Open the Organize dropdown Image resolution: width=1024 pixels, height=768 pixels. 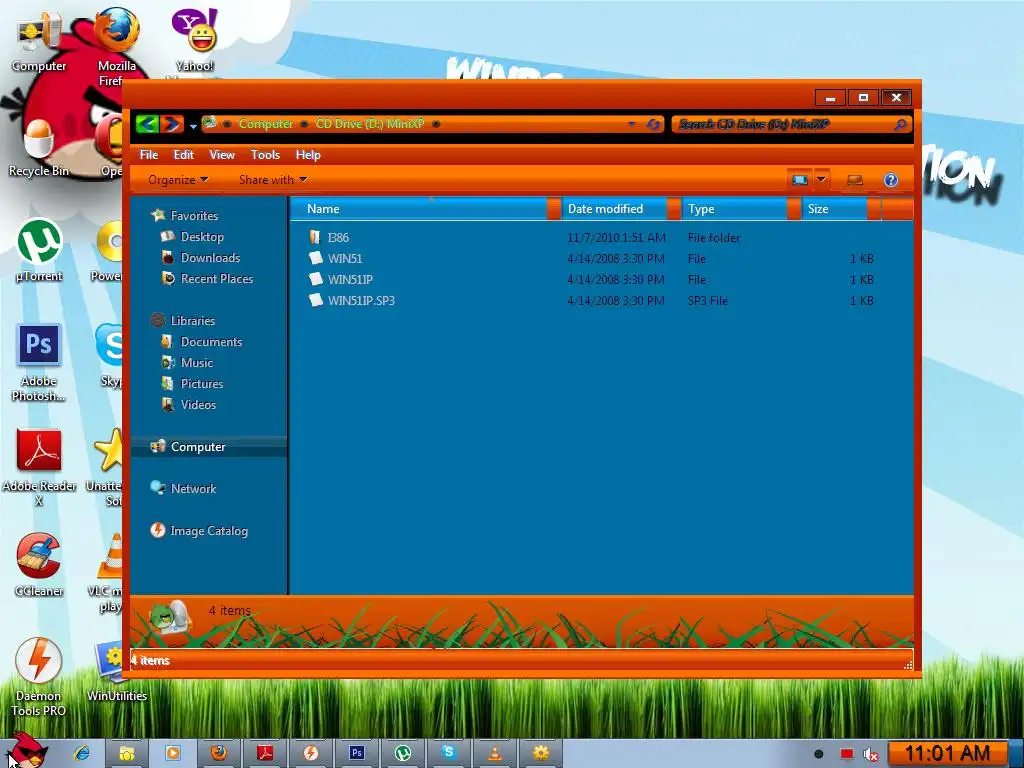tap(178, 180)
